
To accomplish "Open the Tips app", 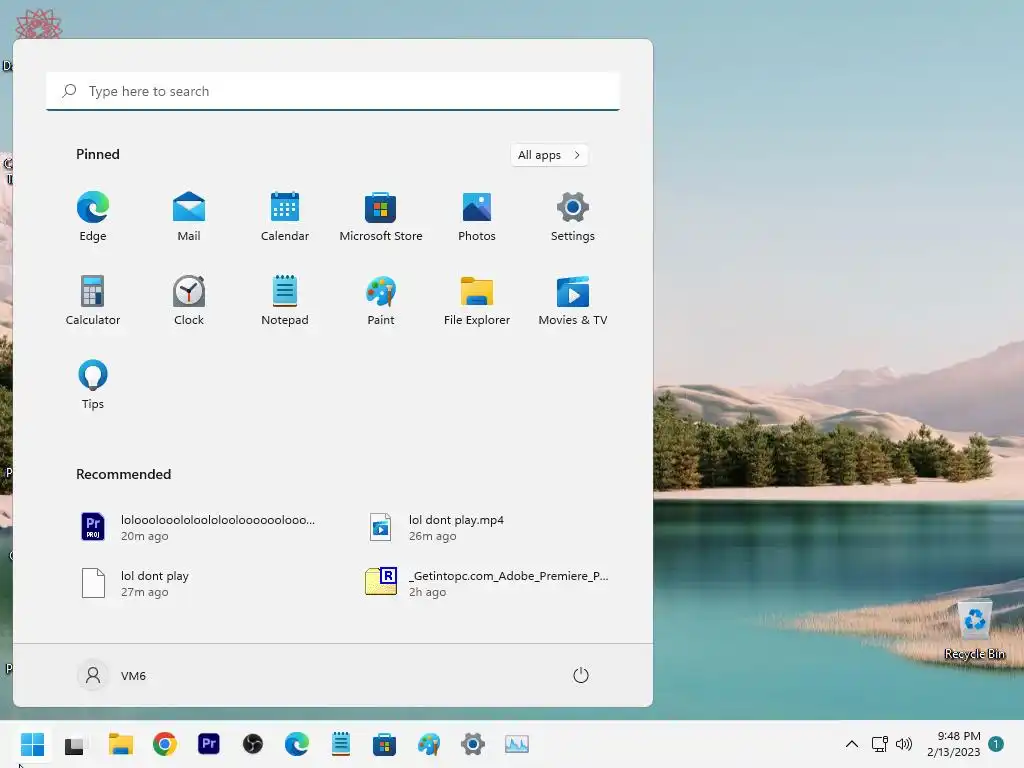I will pos(93,385).
